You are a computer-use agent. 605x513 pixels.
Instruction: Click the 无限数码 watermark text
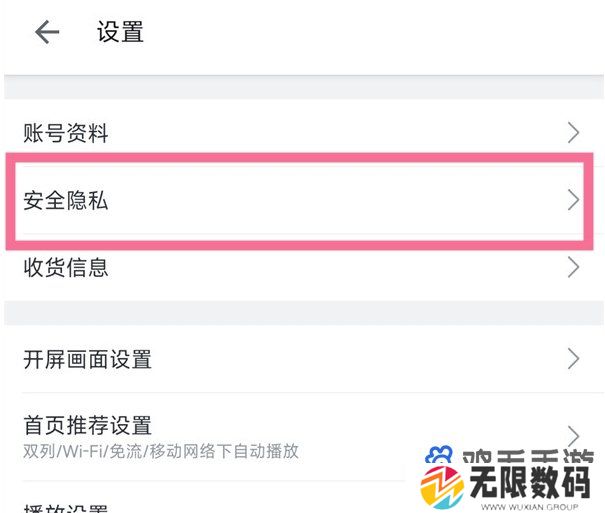click(530, 482)
